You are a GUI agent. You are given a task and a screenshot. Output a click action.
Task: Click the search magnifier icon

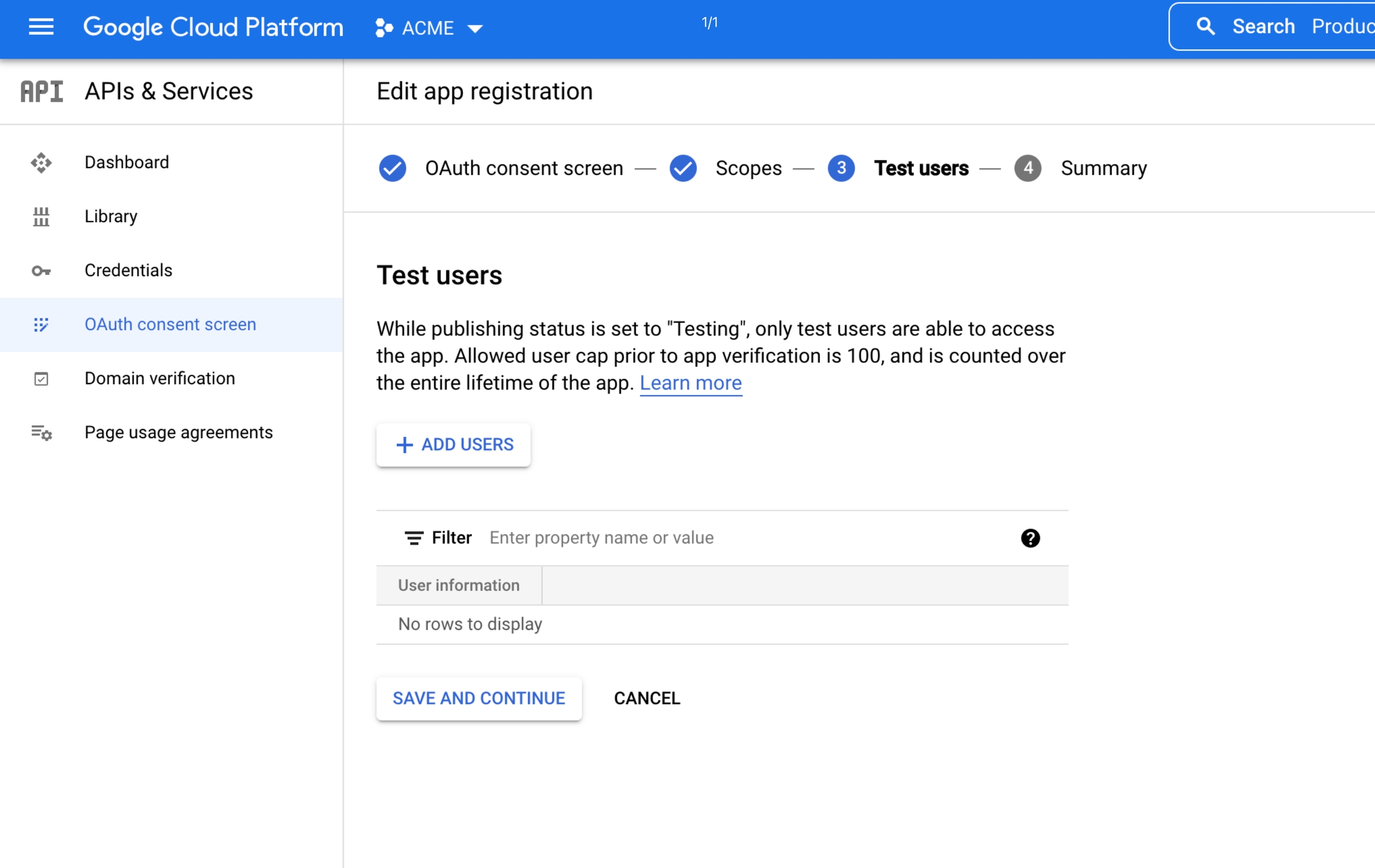1205,27
